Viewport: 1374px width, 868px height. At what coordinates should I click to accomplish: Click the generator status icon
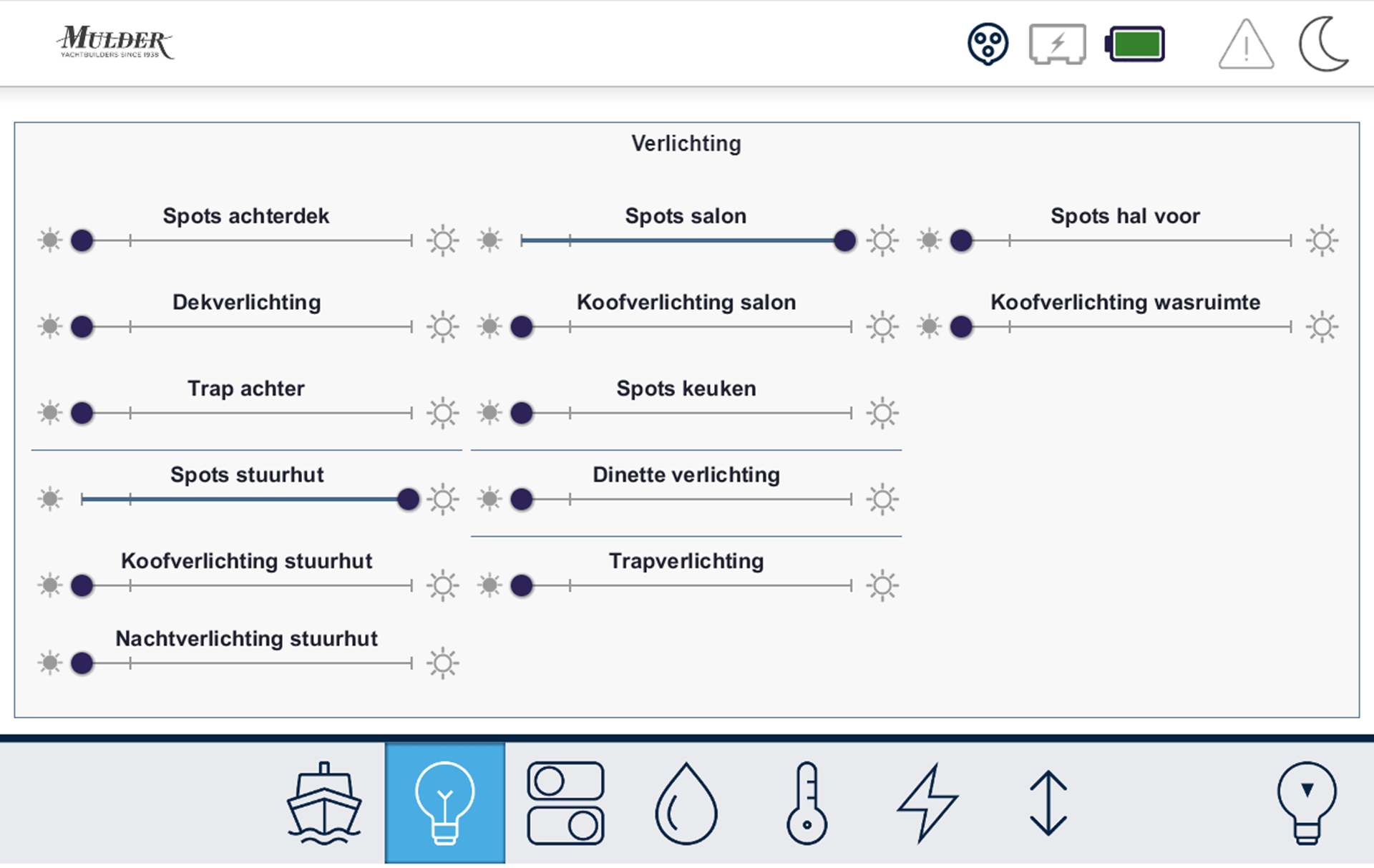click(x=1057, y=44)
